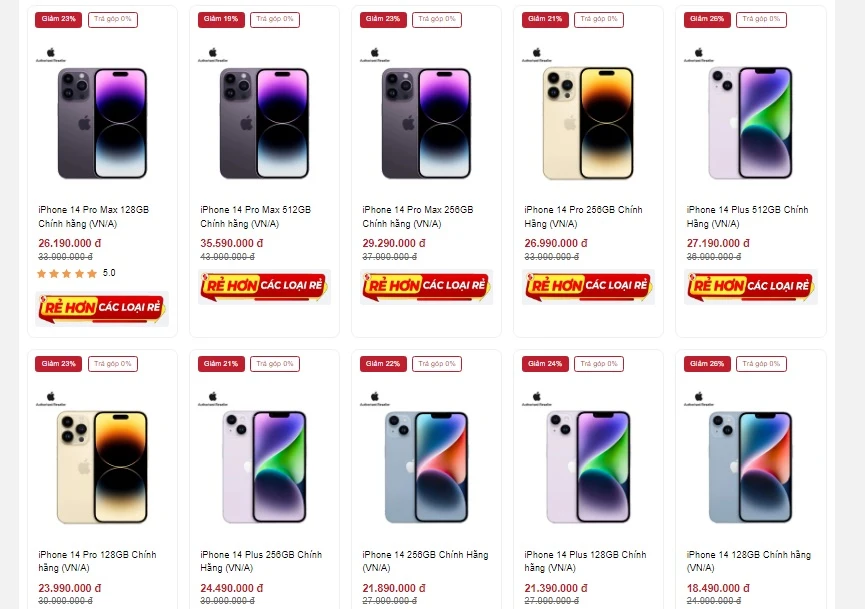Click Giảm 19% discount badge on iPhone 14 Pro Max 512GB
This screenshot has height=609, width=865.
(220, 18)
